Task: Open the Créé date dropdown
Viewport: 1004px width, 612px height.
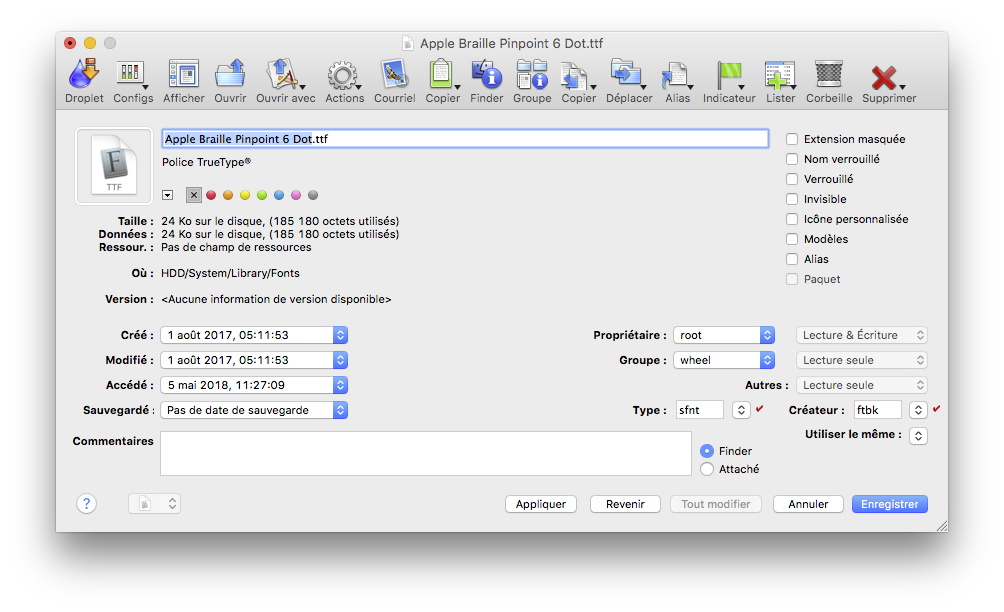Action: point(341,335)
